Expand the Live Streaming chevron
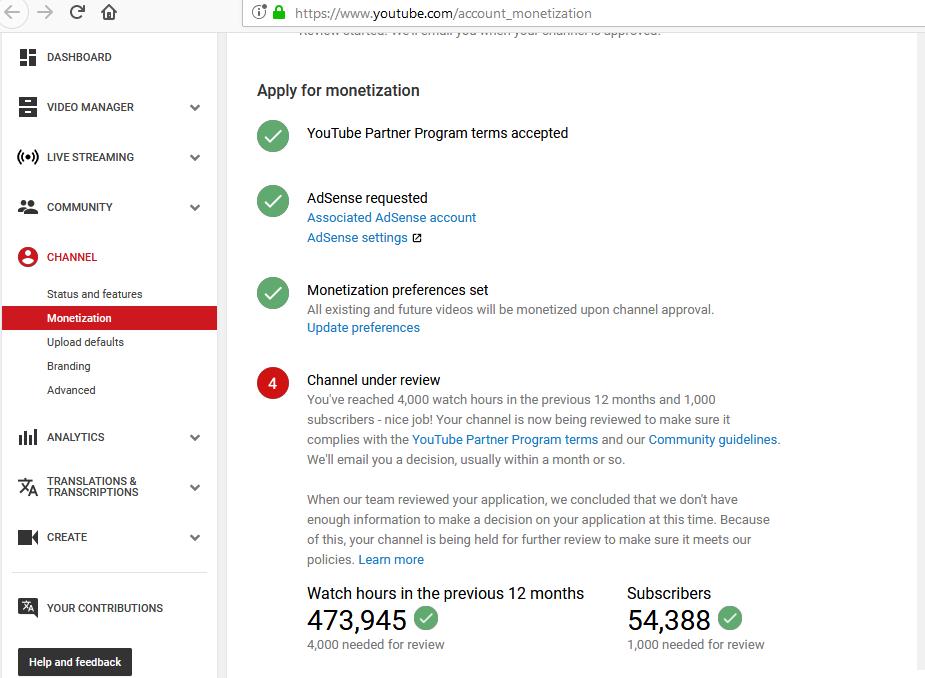 click(x=195, y=158)
